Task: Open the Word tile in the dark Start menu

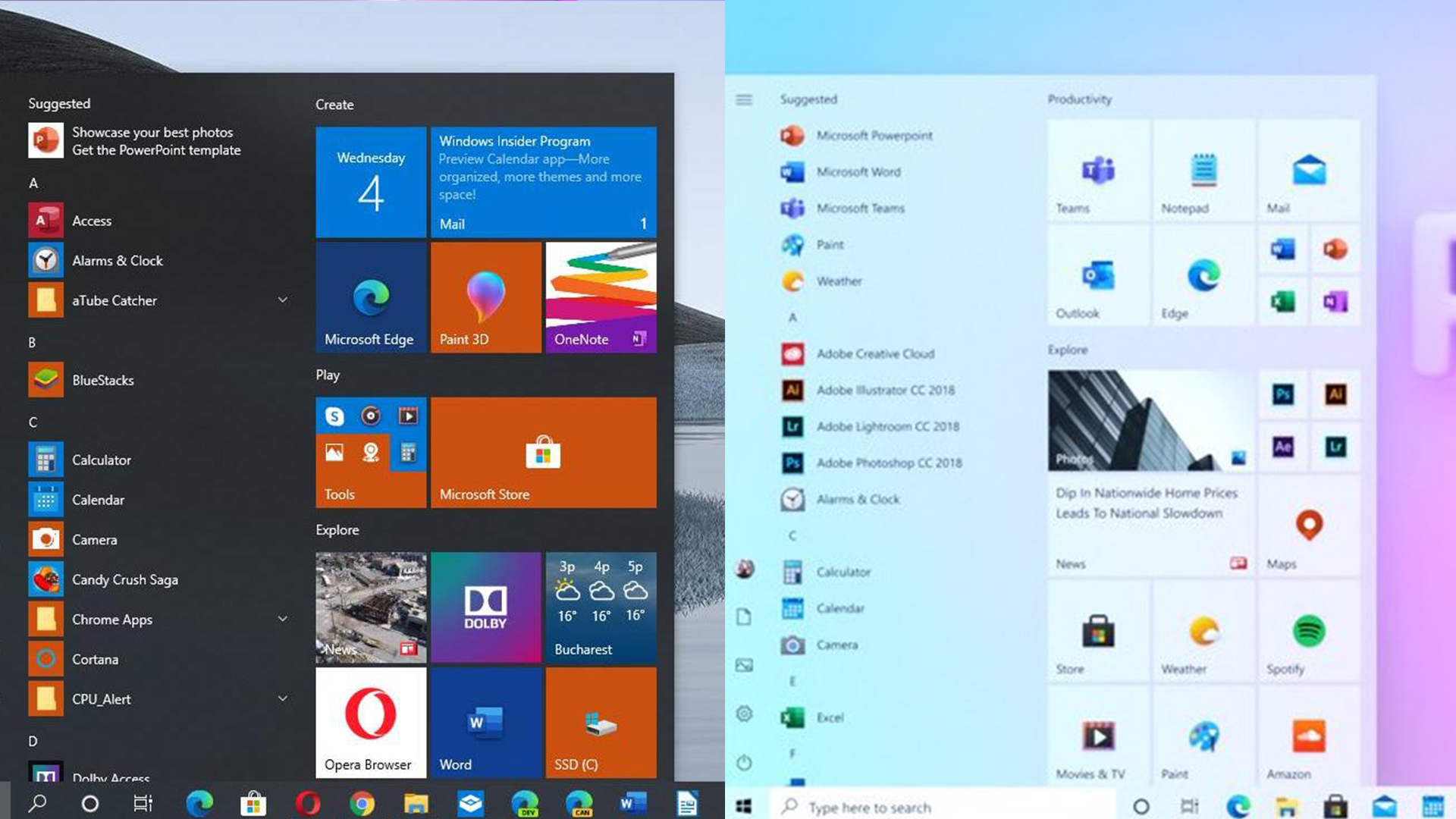Action: tap(486, 723)
